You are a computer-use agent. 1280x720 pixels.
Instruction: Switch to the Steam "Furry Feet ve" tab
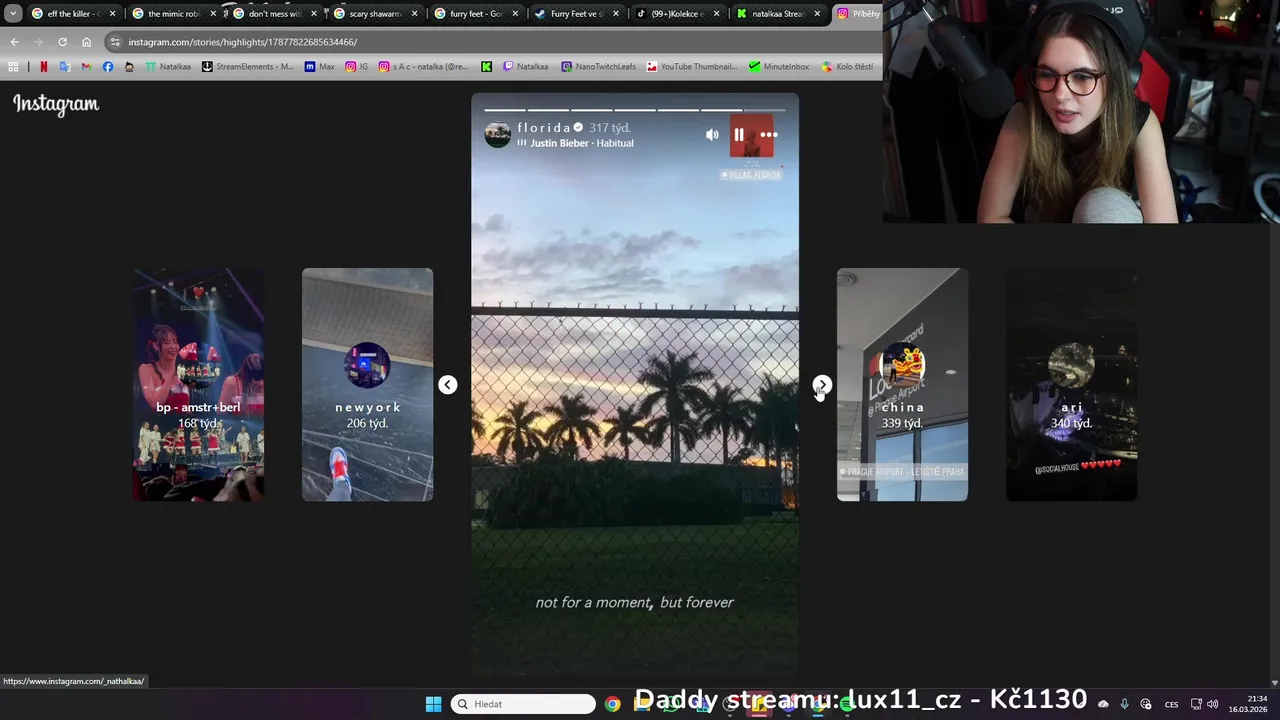tap(578, 14)
